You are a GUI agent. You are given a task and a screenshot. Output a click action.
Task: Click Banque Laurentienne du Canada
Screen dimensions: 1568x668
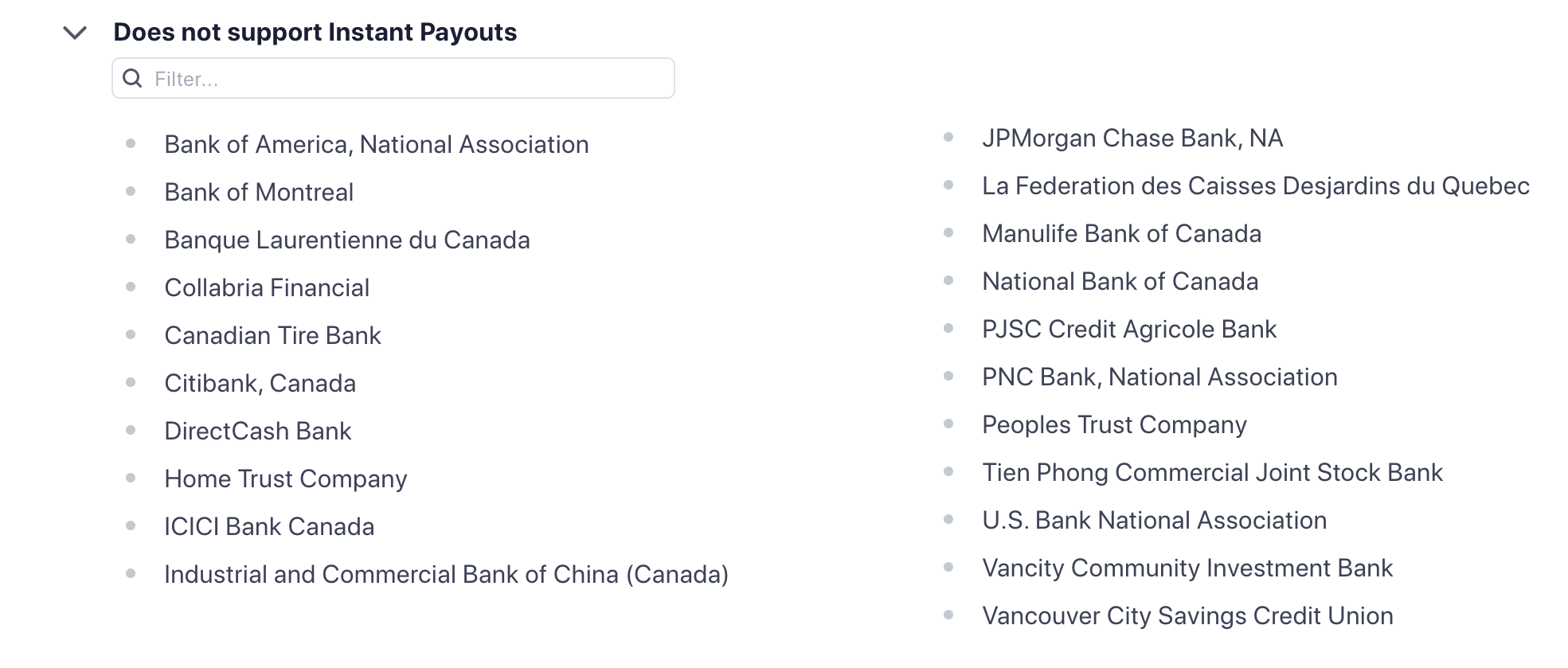pyautogui.click(x=347, y=240)
